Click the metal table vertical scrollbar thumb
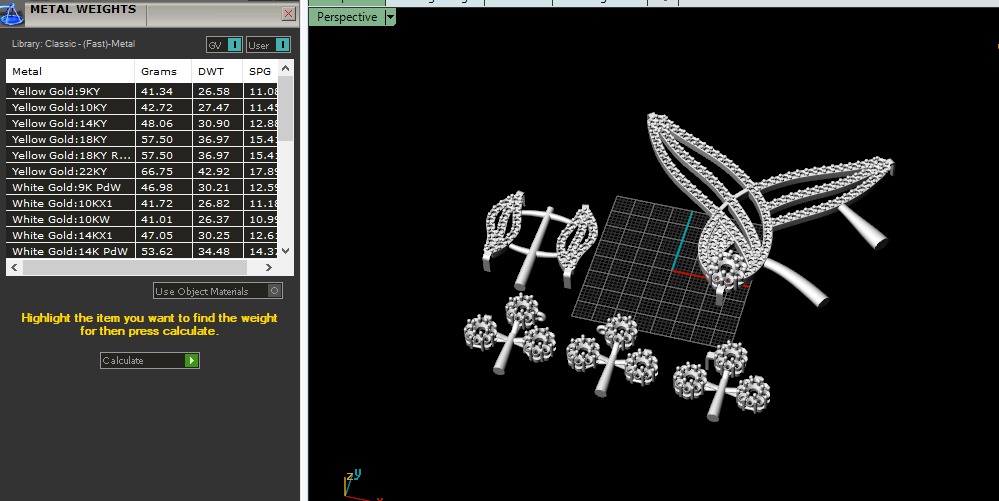Image resolution: width=999 pixels, height=501 pixels. 285,108
